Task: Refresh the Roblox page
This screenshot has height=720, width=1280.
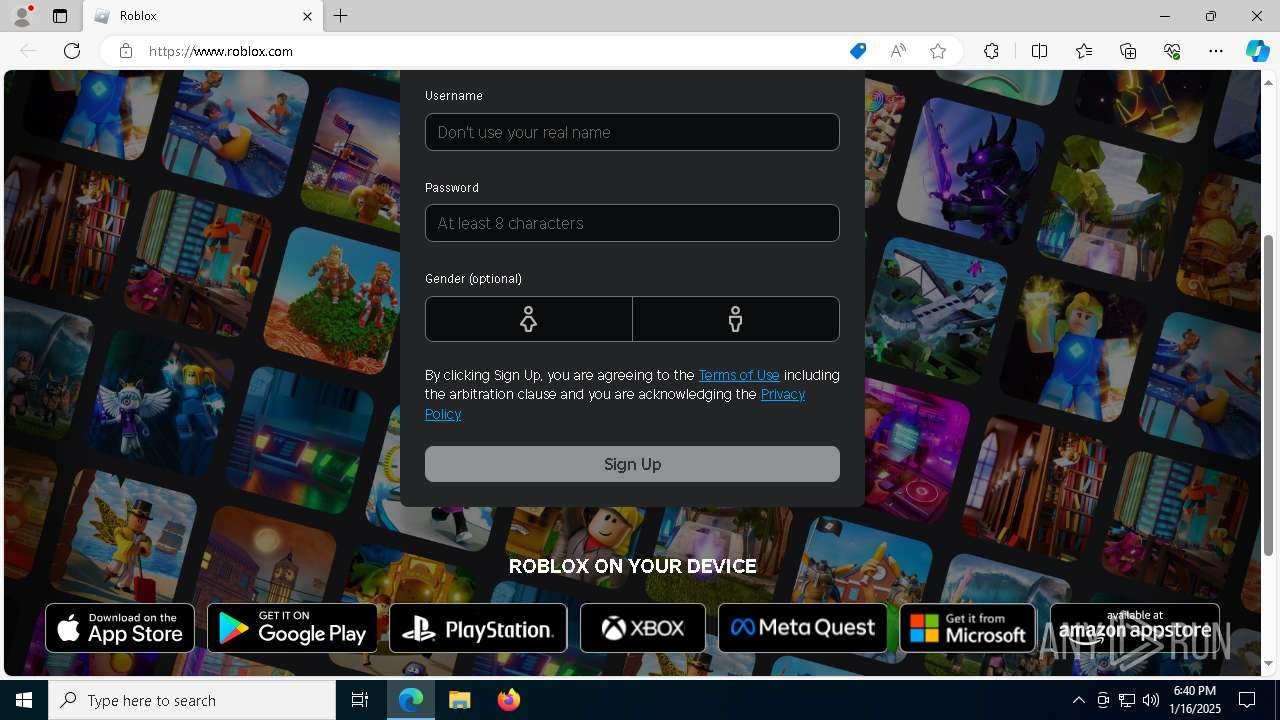Action: click(x=72, y=51)
